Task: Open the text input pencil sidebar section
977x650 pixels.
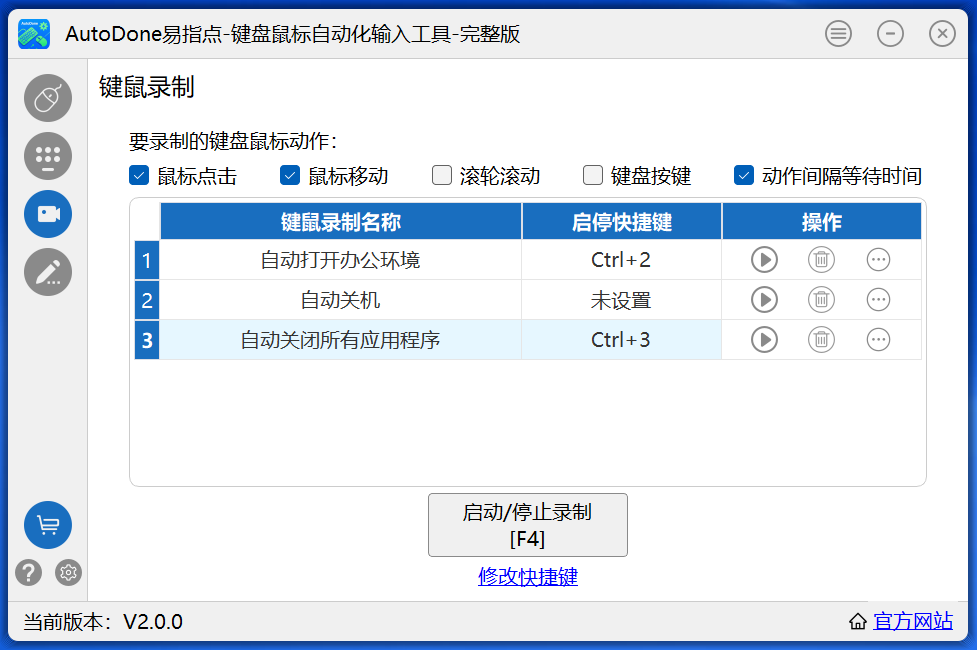Action: pyautogui.click(x=48, y=272)
